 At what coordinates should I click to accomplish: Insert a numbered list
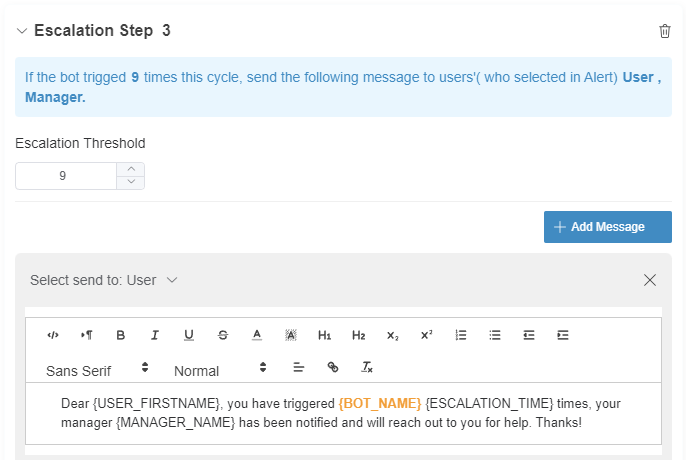click(x=461, y=335)
